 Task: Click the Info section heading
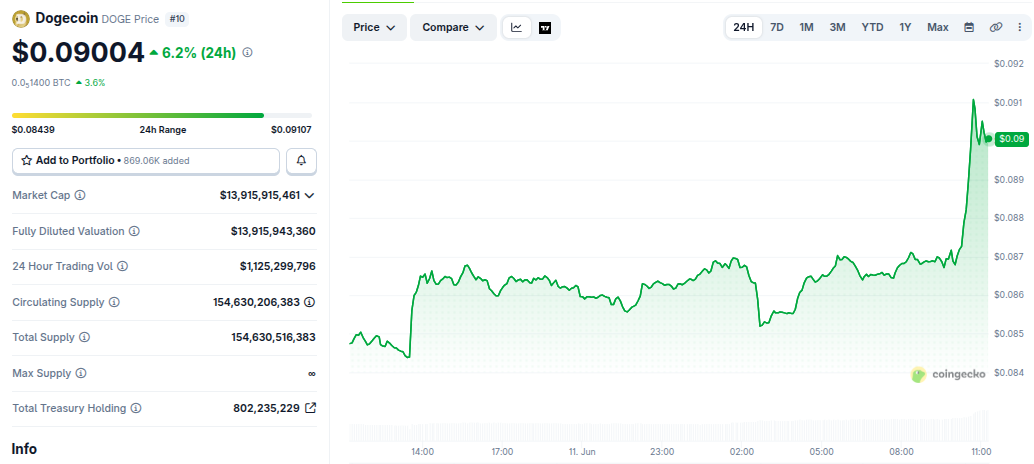[24, 449]
